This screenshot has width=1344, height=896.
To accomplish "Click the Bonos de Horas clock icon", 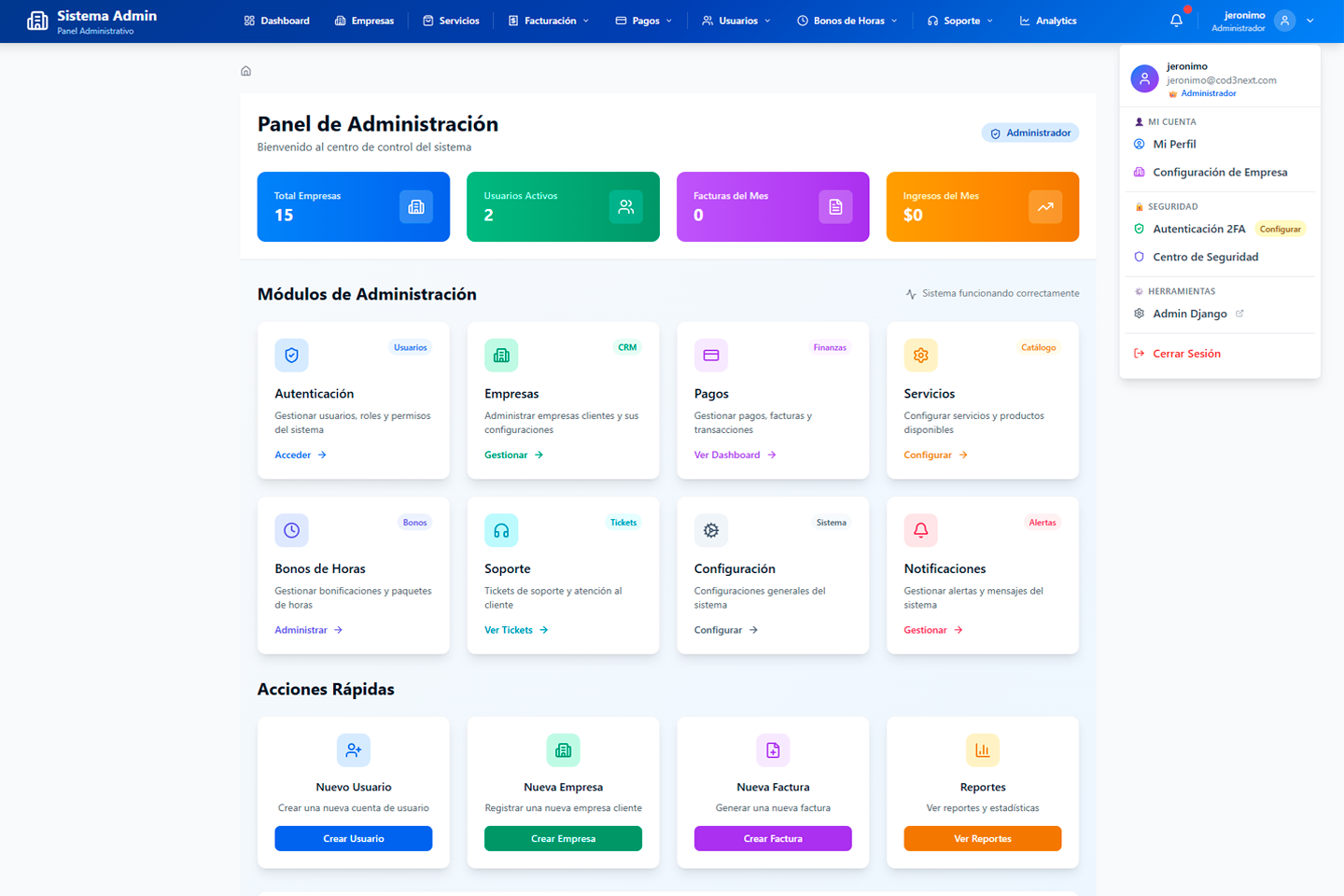I will point(291,530).
